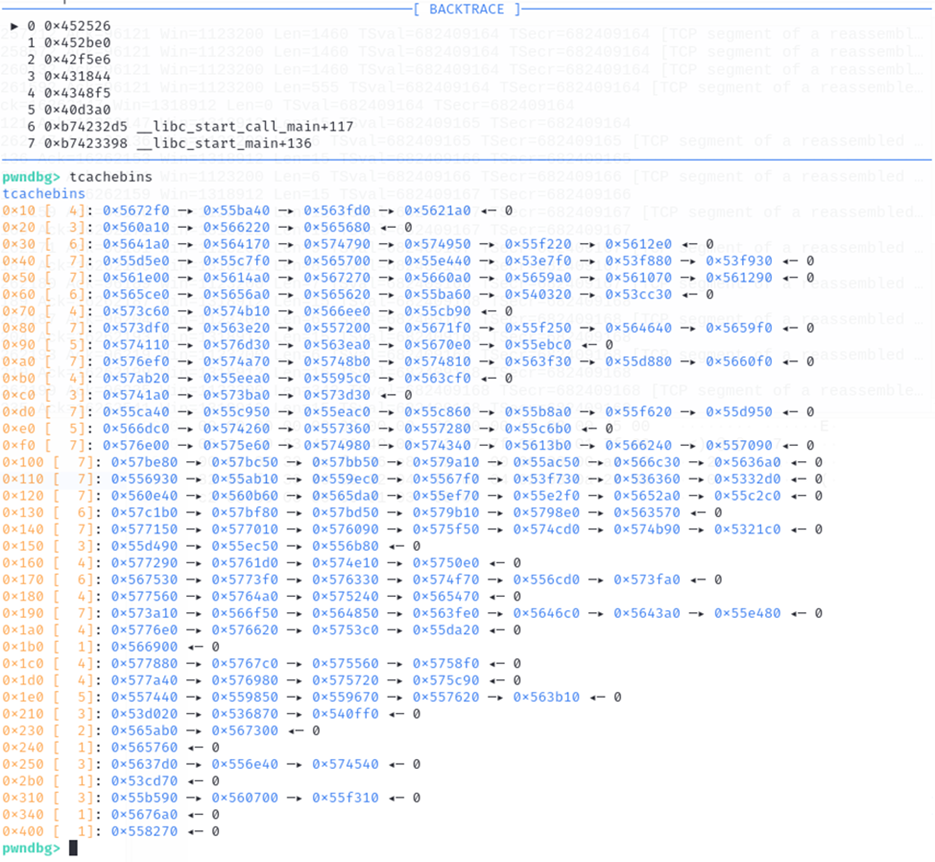Screen dimensions: 935x862
Task: Click address 0x57c1b0 in 0x130 bin
Action: tap(144, 512)
